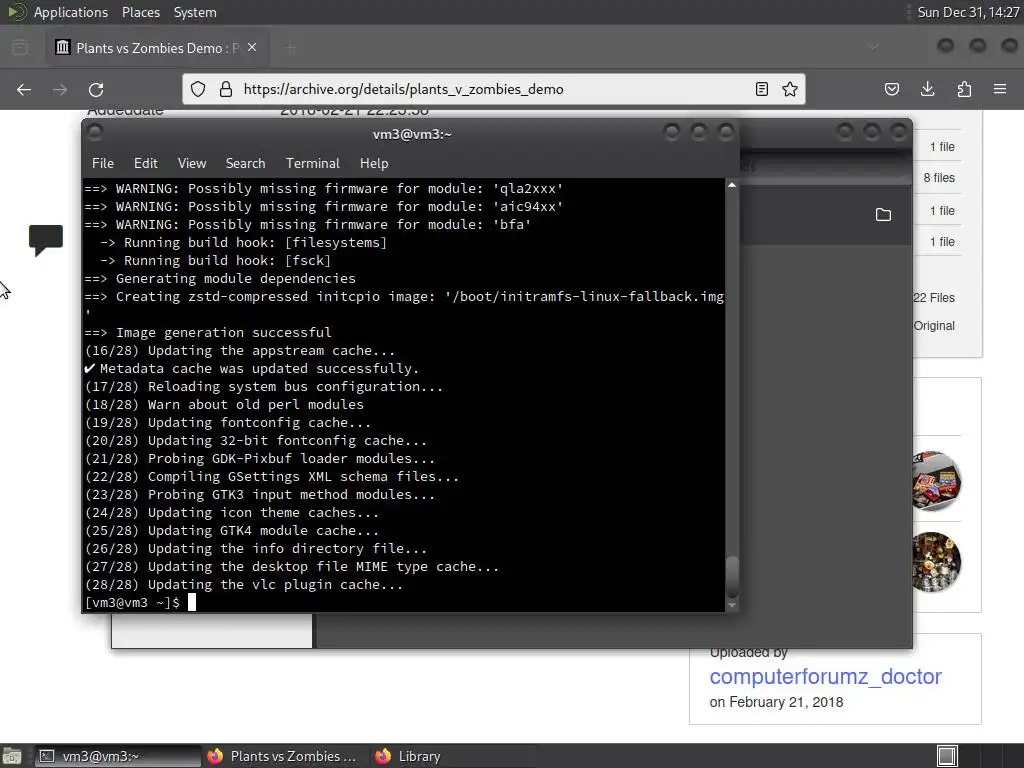The height and width of the screenshot is (768, 1024).
Task: Save page to Pocket
Action: (x=891, y=89)
